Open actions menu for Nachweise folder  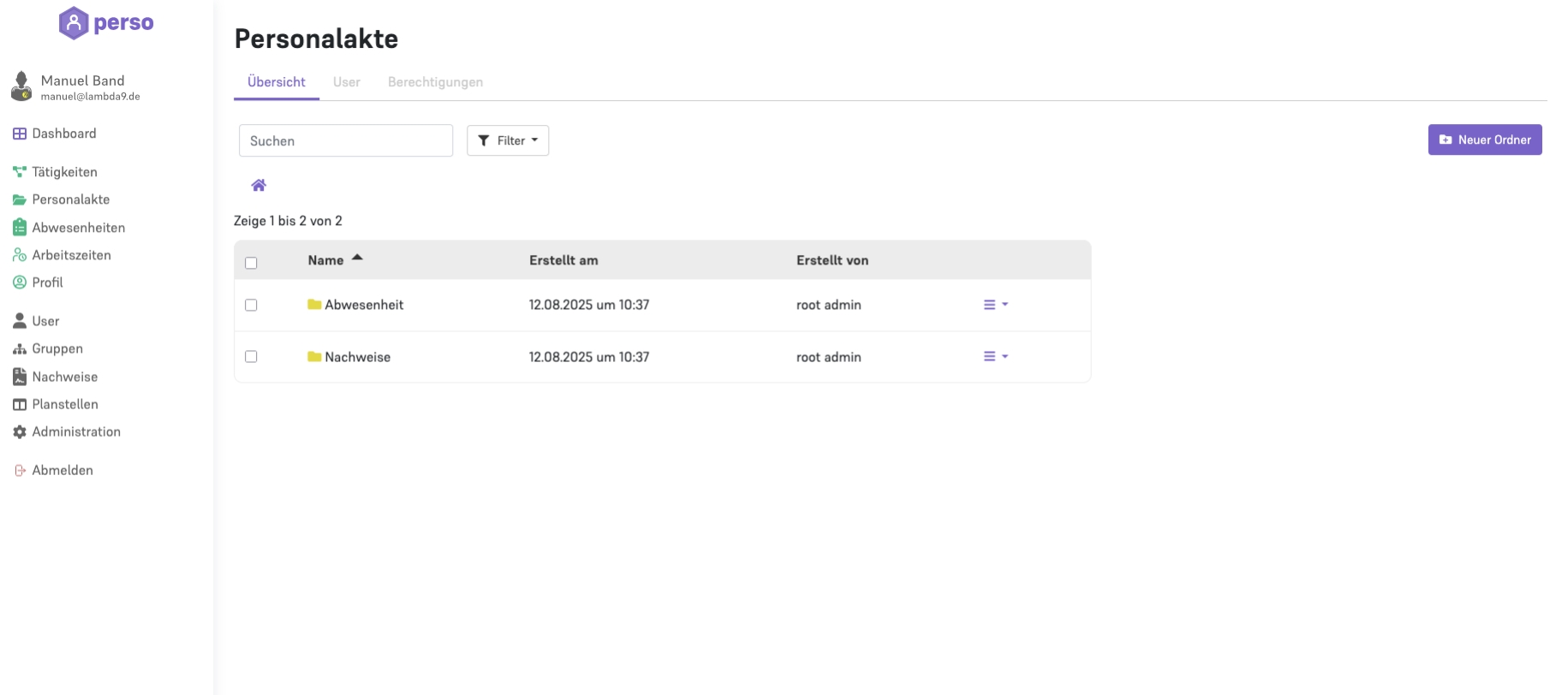995,356
